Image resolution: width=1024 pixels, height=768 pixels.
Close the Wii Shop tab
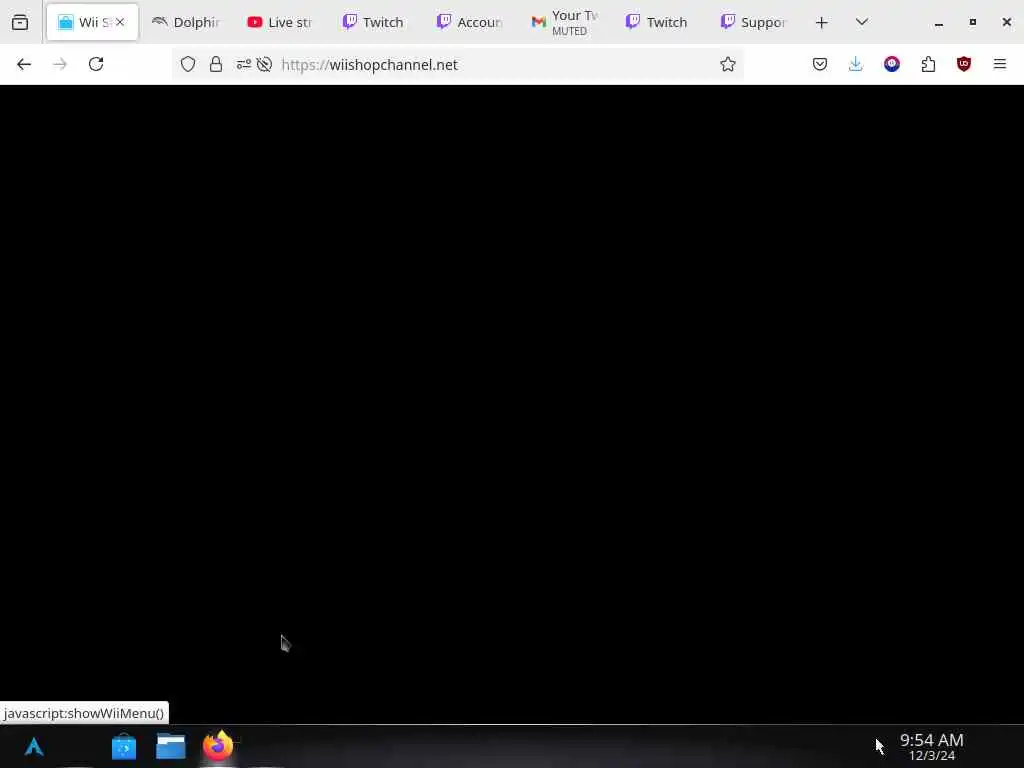click(120, 22)
